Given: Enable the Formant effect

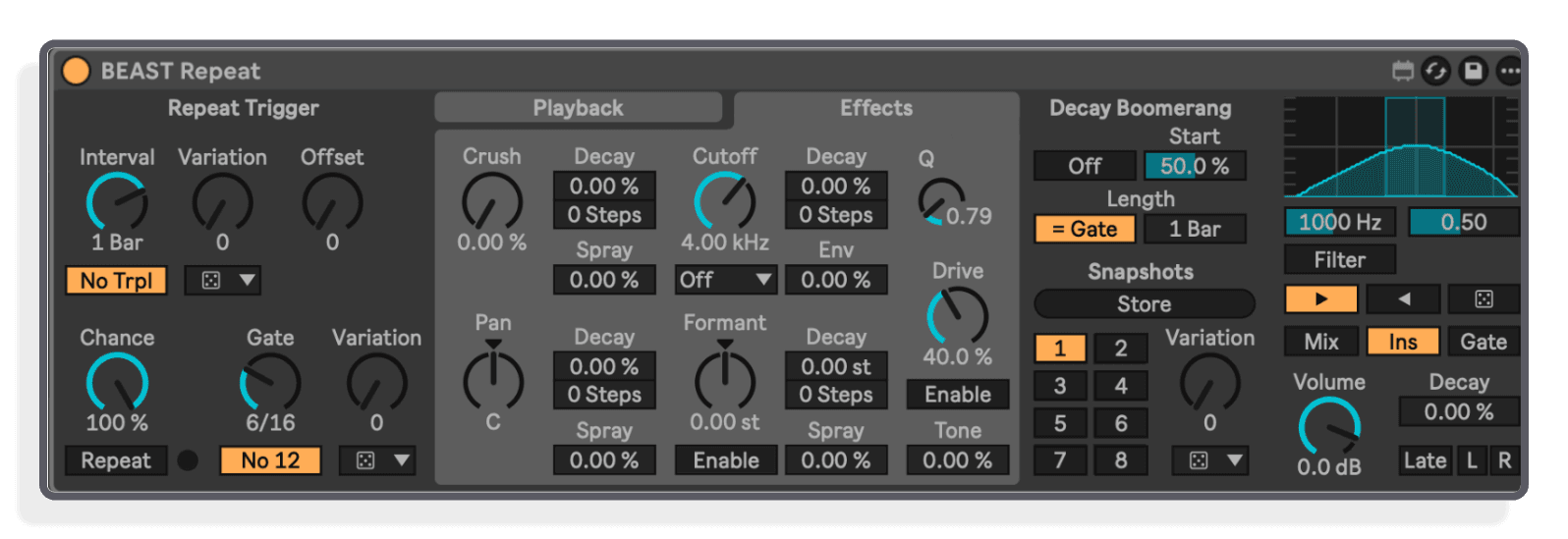Looking at the screenshot, I should pos(726,460).
